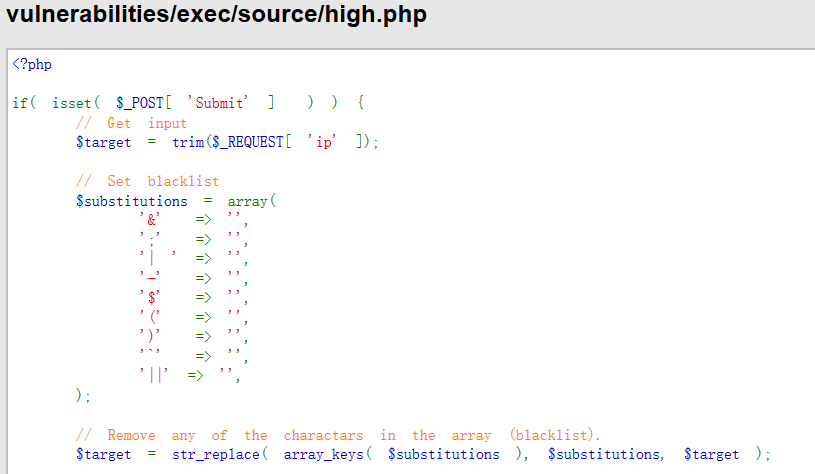This screenshot has height=474, width=815.
Task: Click the '(' blacklist entry
Action: [150, 317]
